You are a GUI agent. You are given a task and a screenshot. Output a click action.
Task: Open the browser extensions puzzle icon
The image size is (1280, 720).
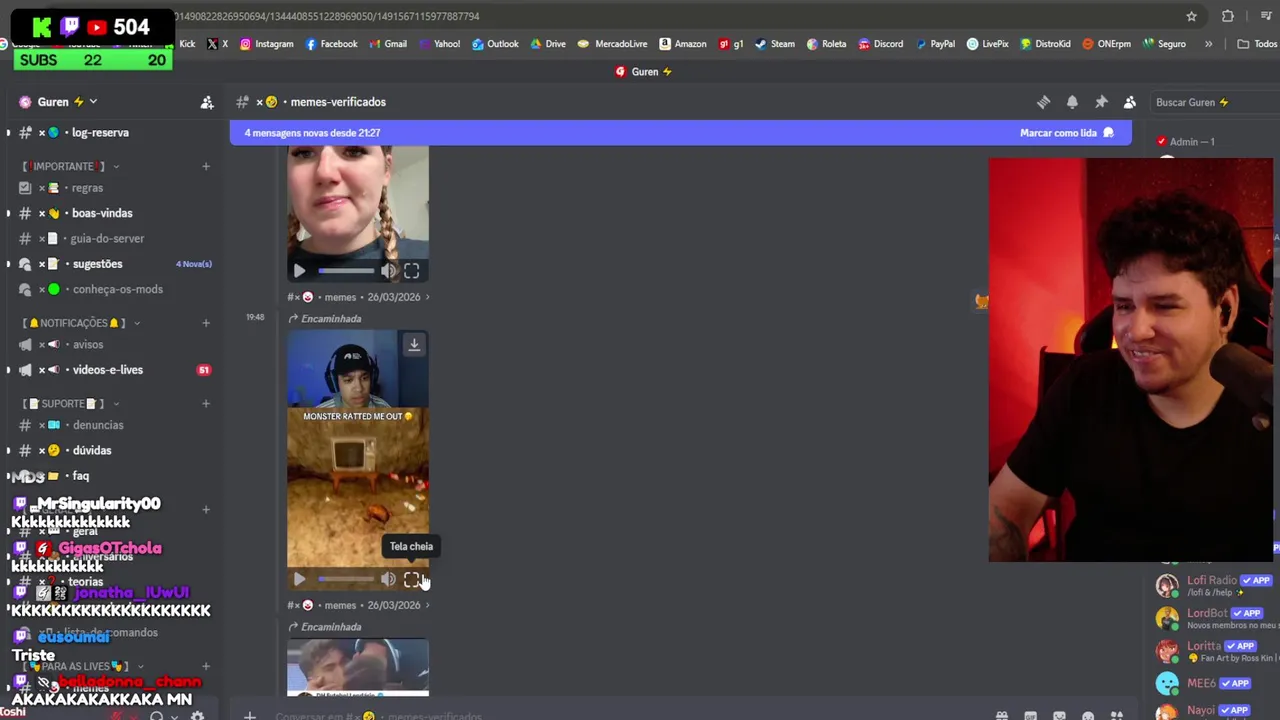(1228, 16)
